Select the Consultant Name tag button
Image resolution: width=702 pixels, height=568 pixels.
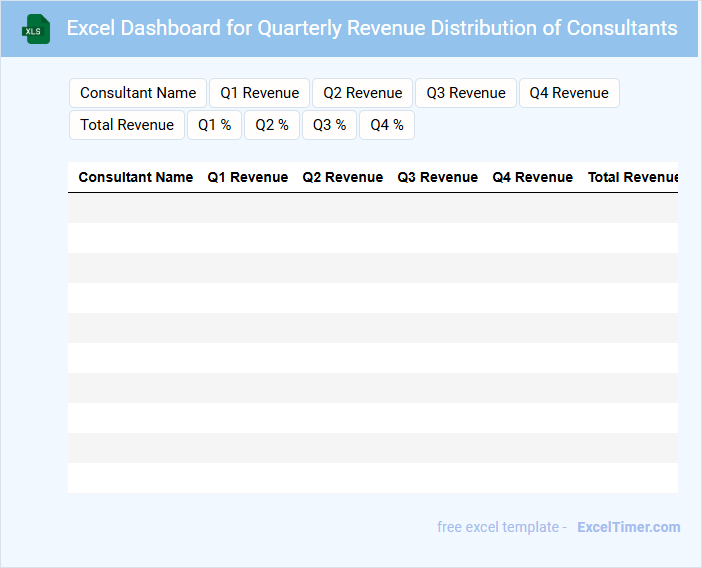[x=138, y=93]
